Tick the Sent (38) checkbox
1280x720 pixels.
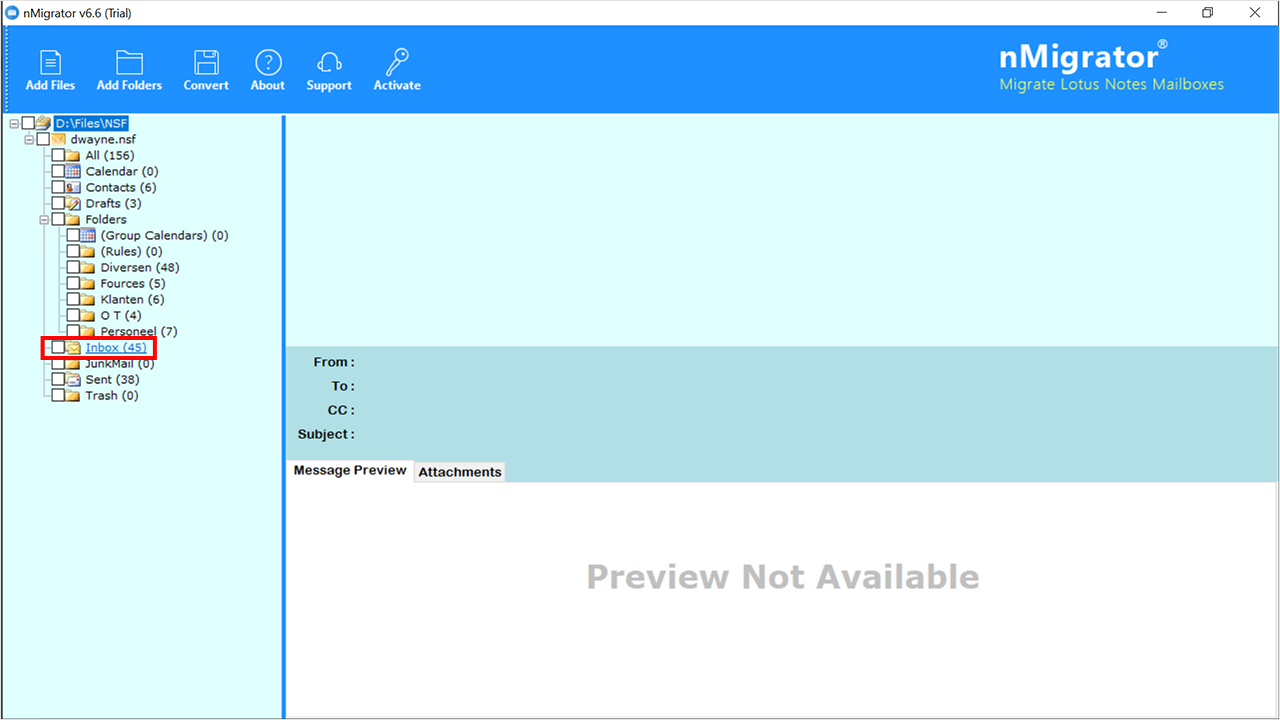pyautogui.click(x=58, y=379)
